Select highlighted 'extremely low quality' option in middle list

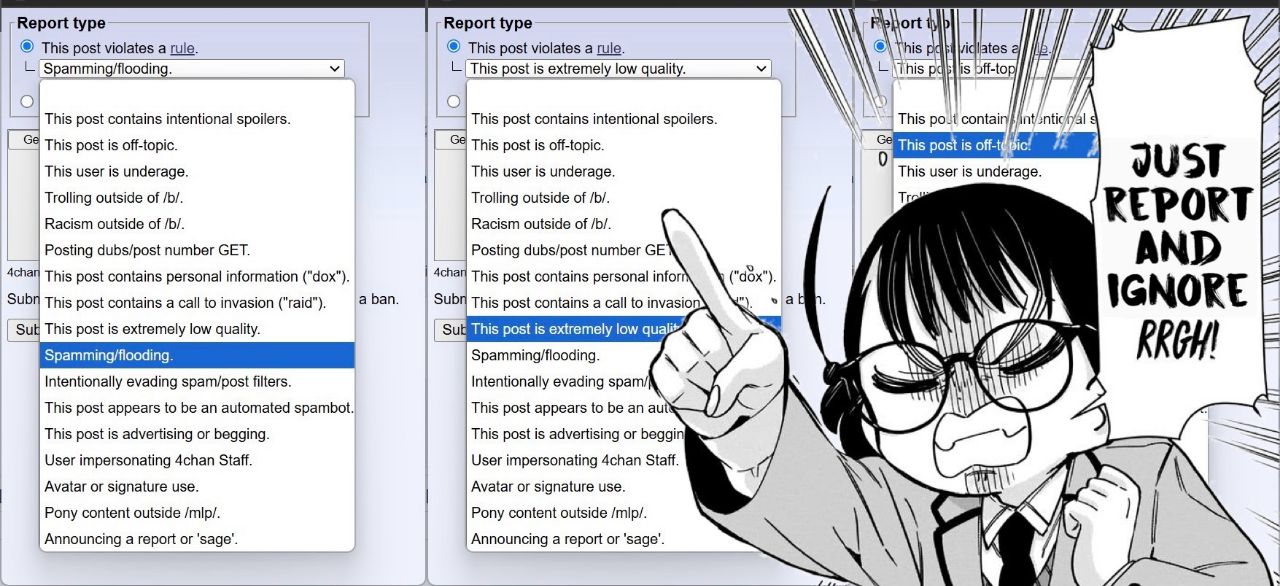pos(576,329)
